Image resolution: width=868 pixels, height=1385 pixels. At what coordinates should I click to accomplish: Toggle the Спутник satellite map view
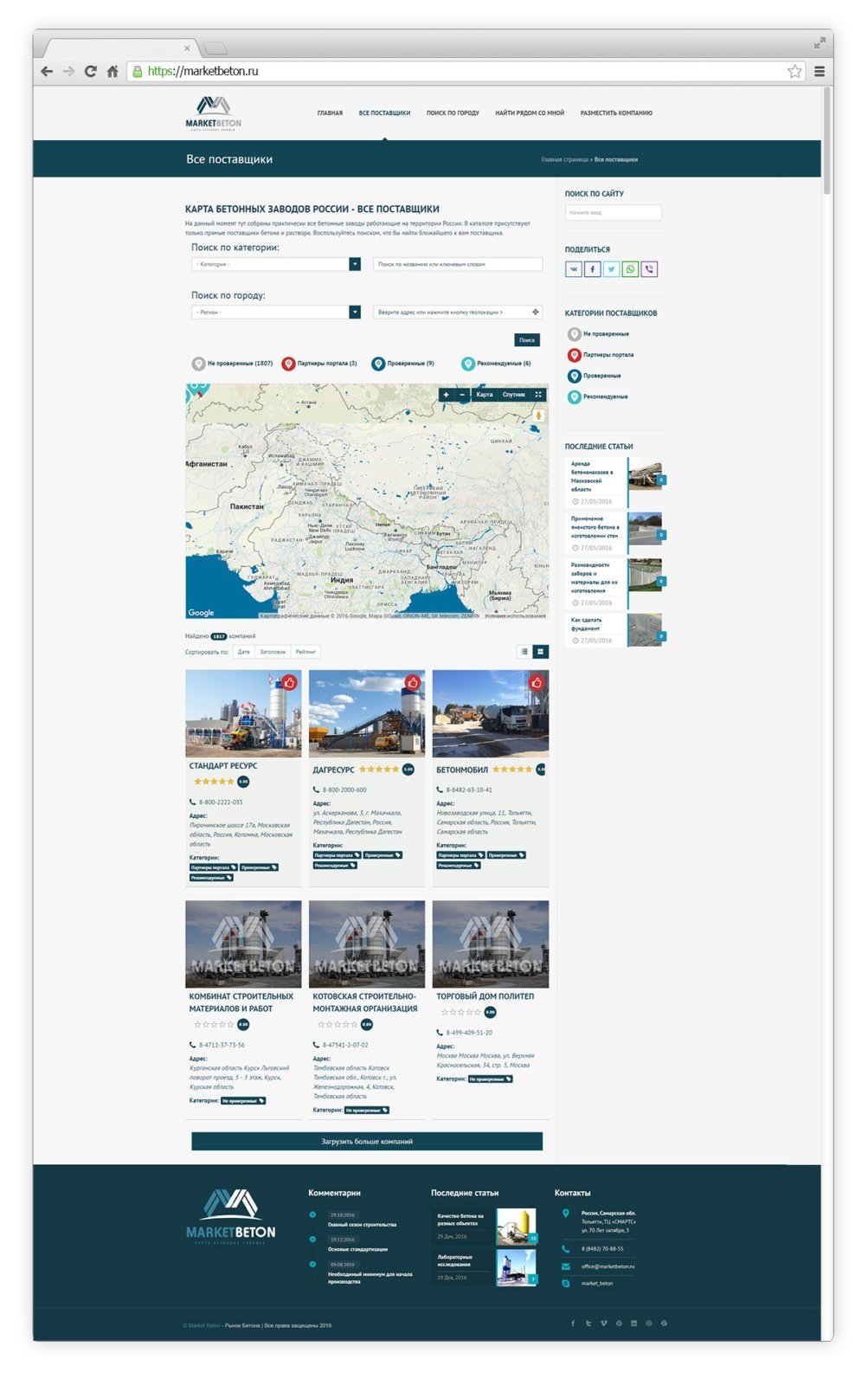[514, 395]
